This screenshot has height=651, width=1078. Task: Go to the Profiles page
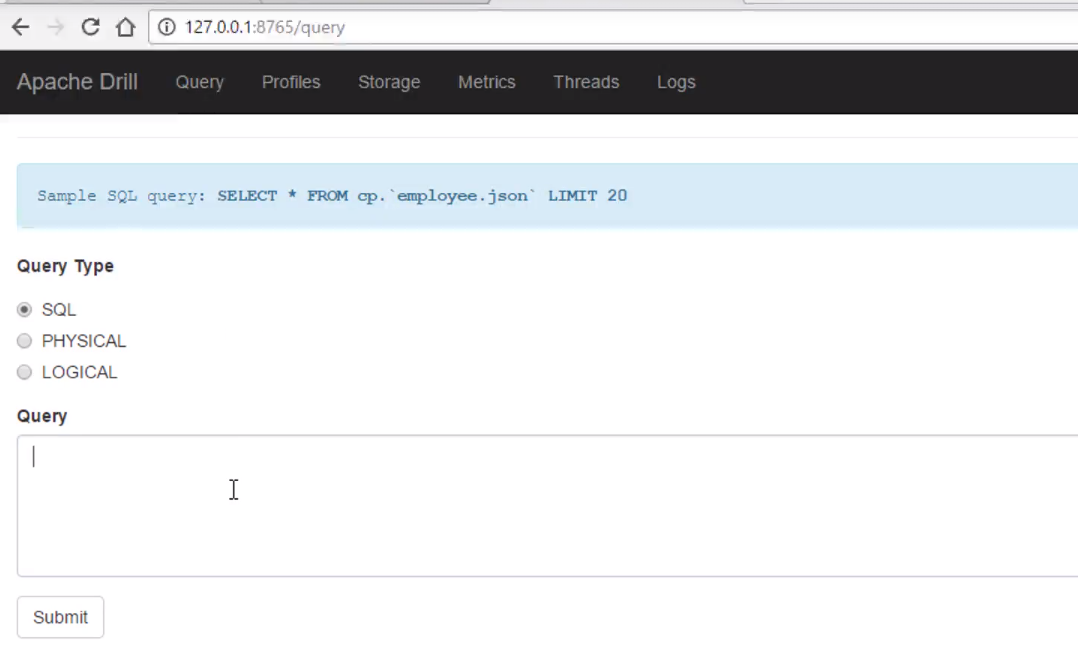[x=291, y=82]
